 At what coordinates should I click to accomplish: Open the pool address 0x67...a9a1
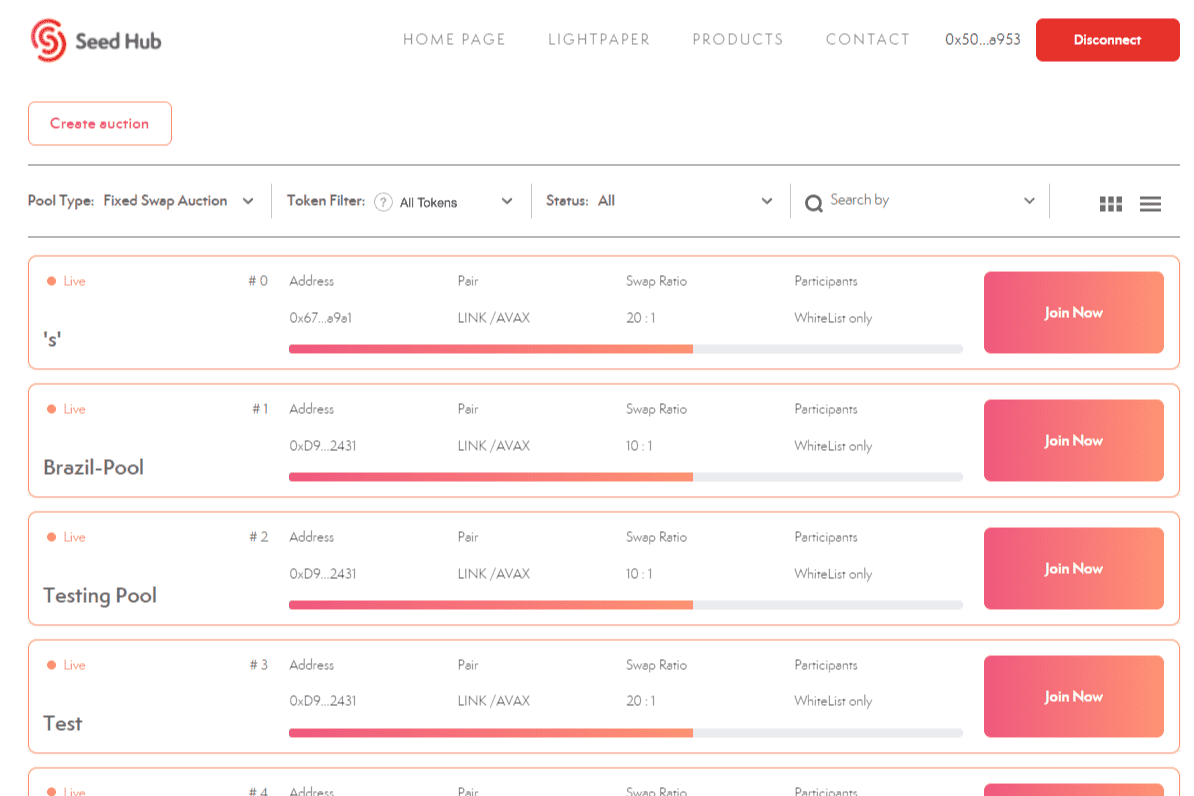[318, 317]
